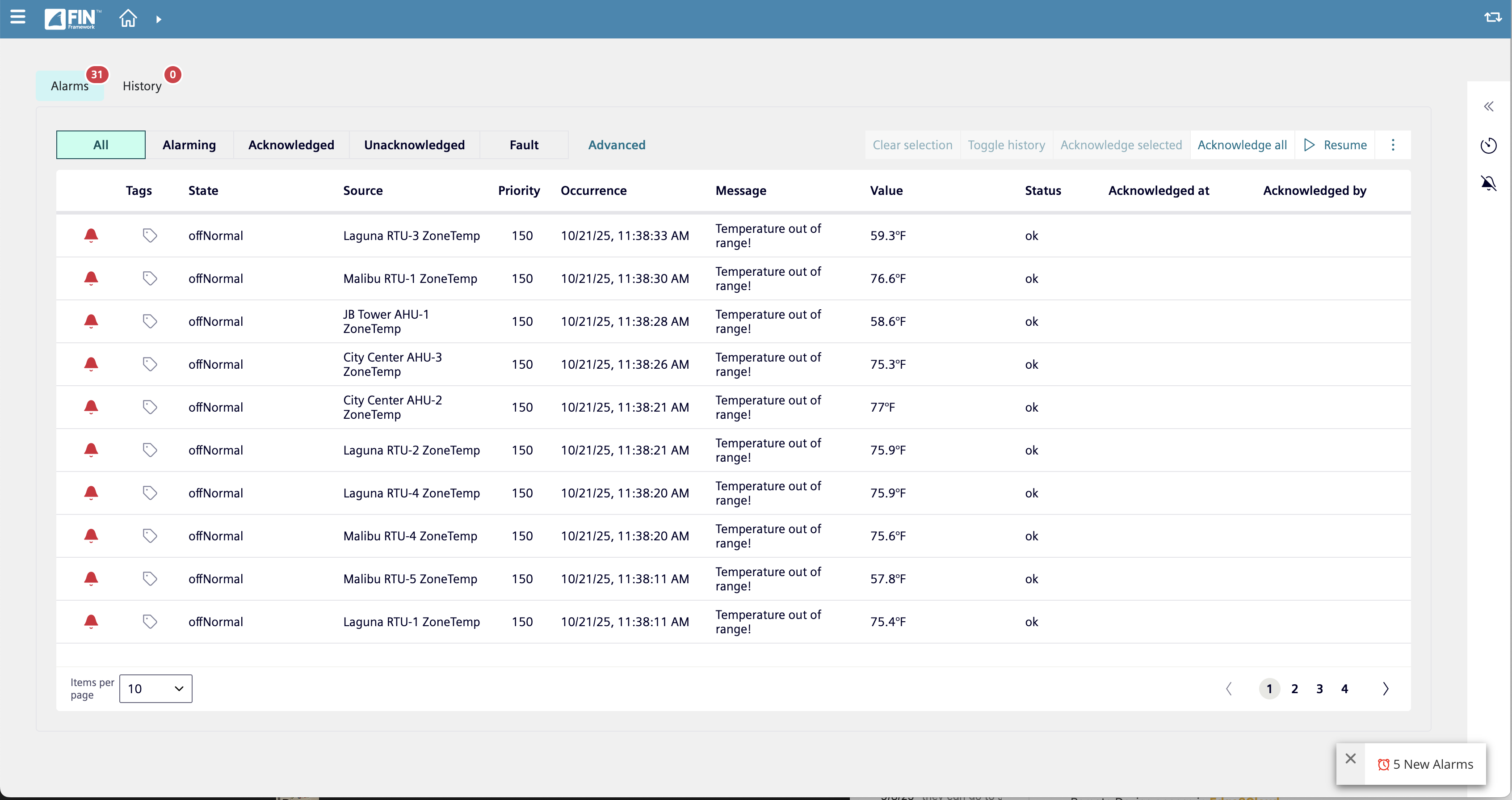The image size is (1512, 800).
Task: Collapse the right sidebar with double chevron
Action: pos(1488,107)
